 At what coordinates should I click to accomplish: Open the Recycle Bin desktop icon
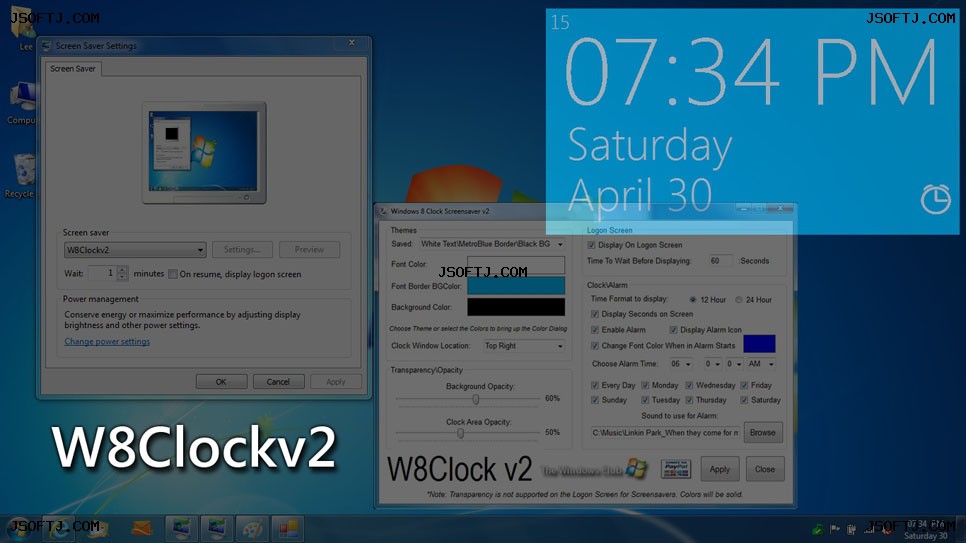pyautogui.click(x=22, y=176)
